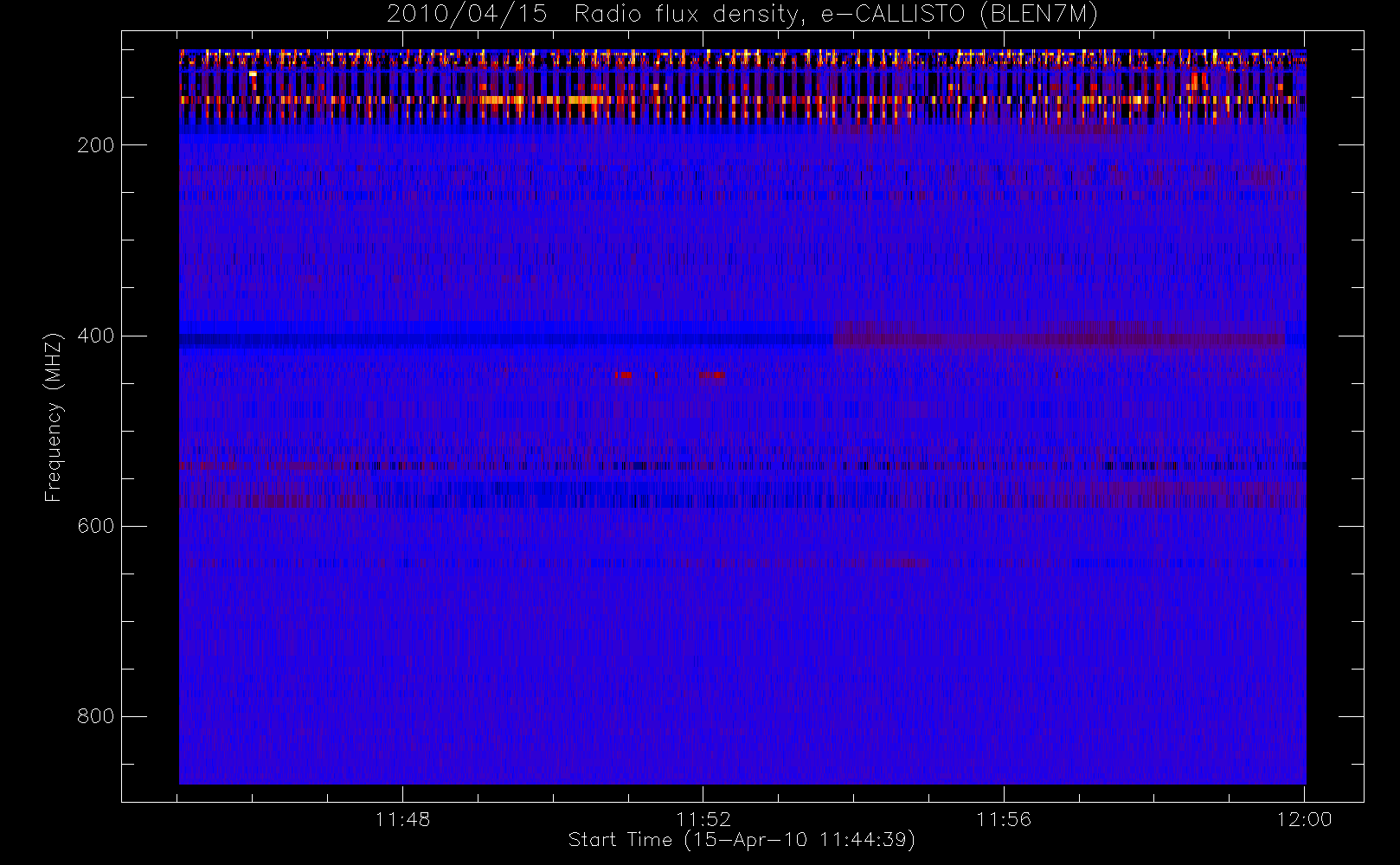Click the 11:48 time tick label

402,819
